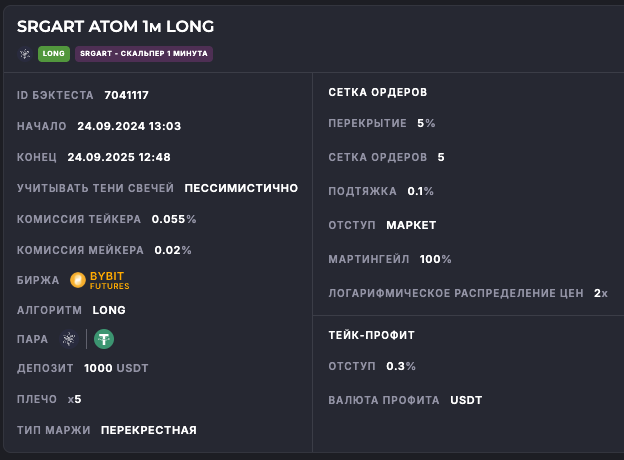Click the purple SRGART - СКАЛЬПЕР 1 МИНУТА tag

(x=143, y=53)
